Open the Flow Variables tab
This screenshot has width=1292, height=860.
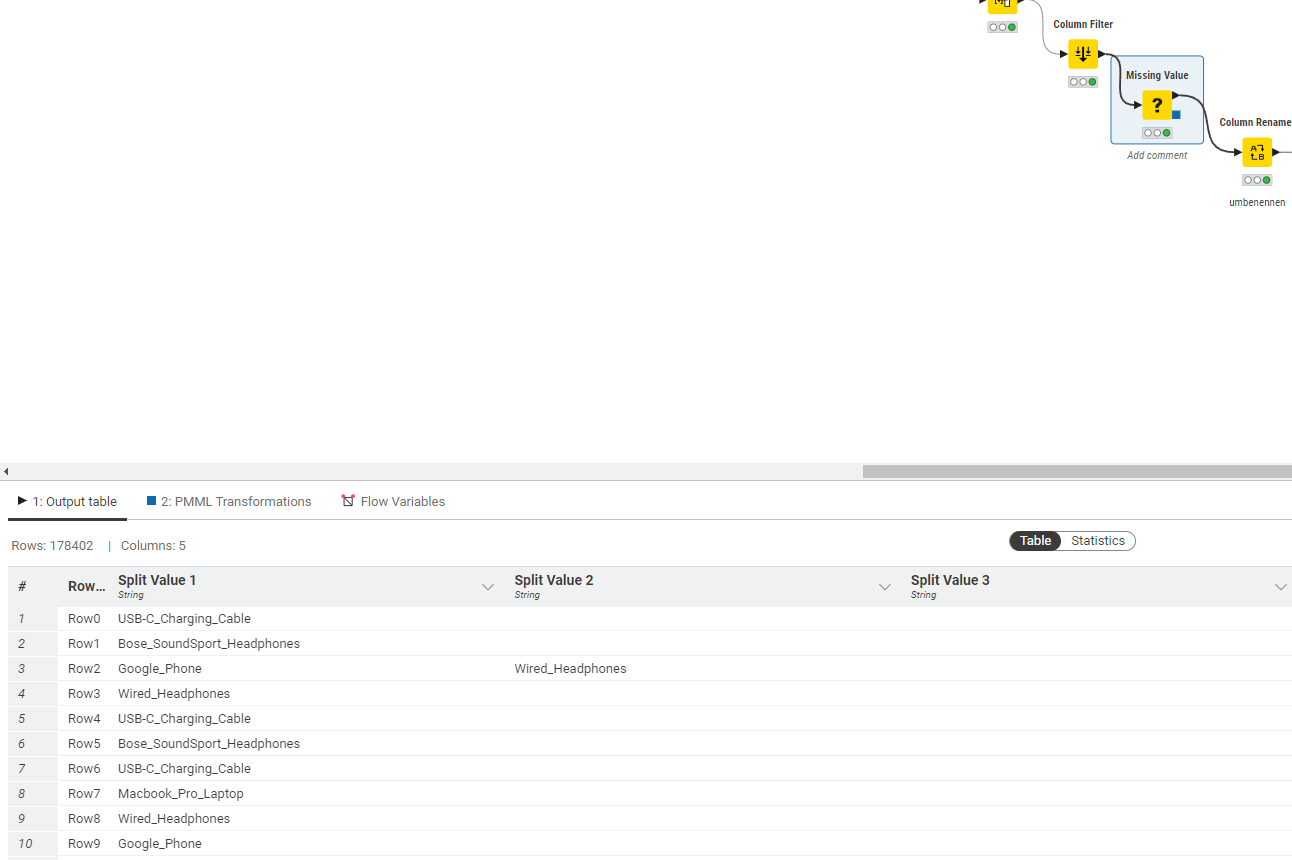point(393,501)
